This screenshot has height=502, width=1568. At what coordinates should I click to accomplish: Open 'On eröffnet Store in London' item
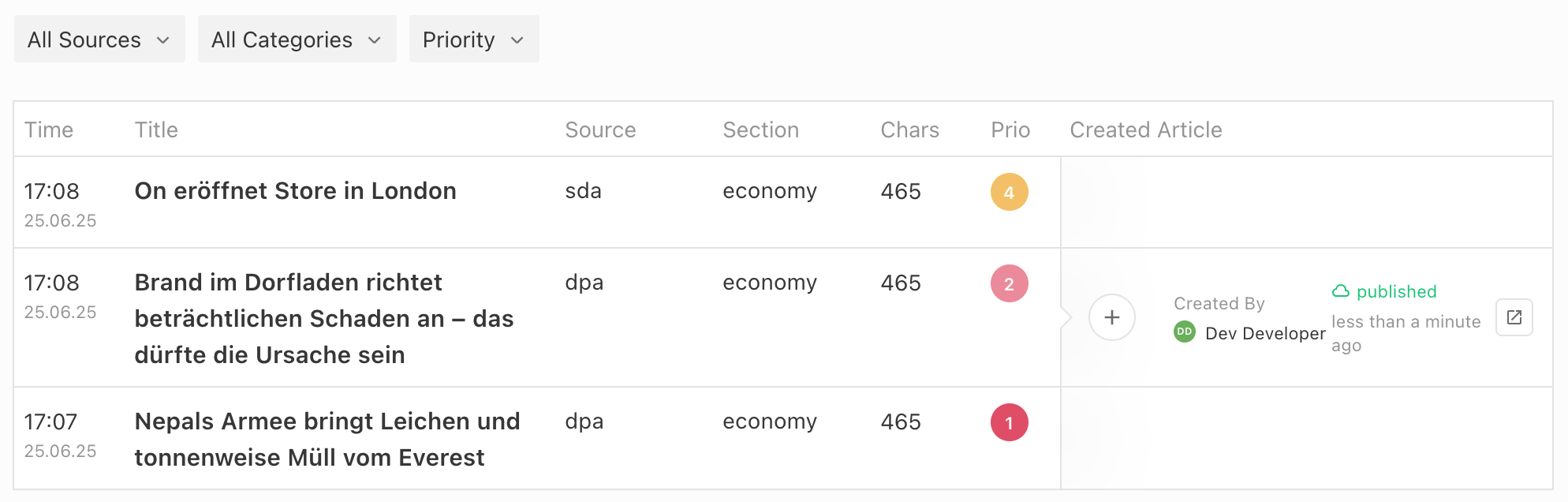(x=295, y=191)
